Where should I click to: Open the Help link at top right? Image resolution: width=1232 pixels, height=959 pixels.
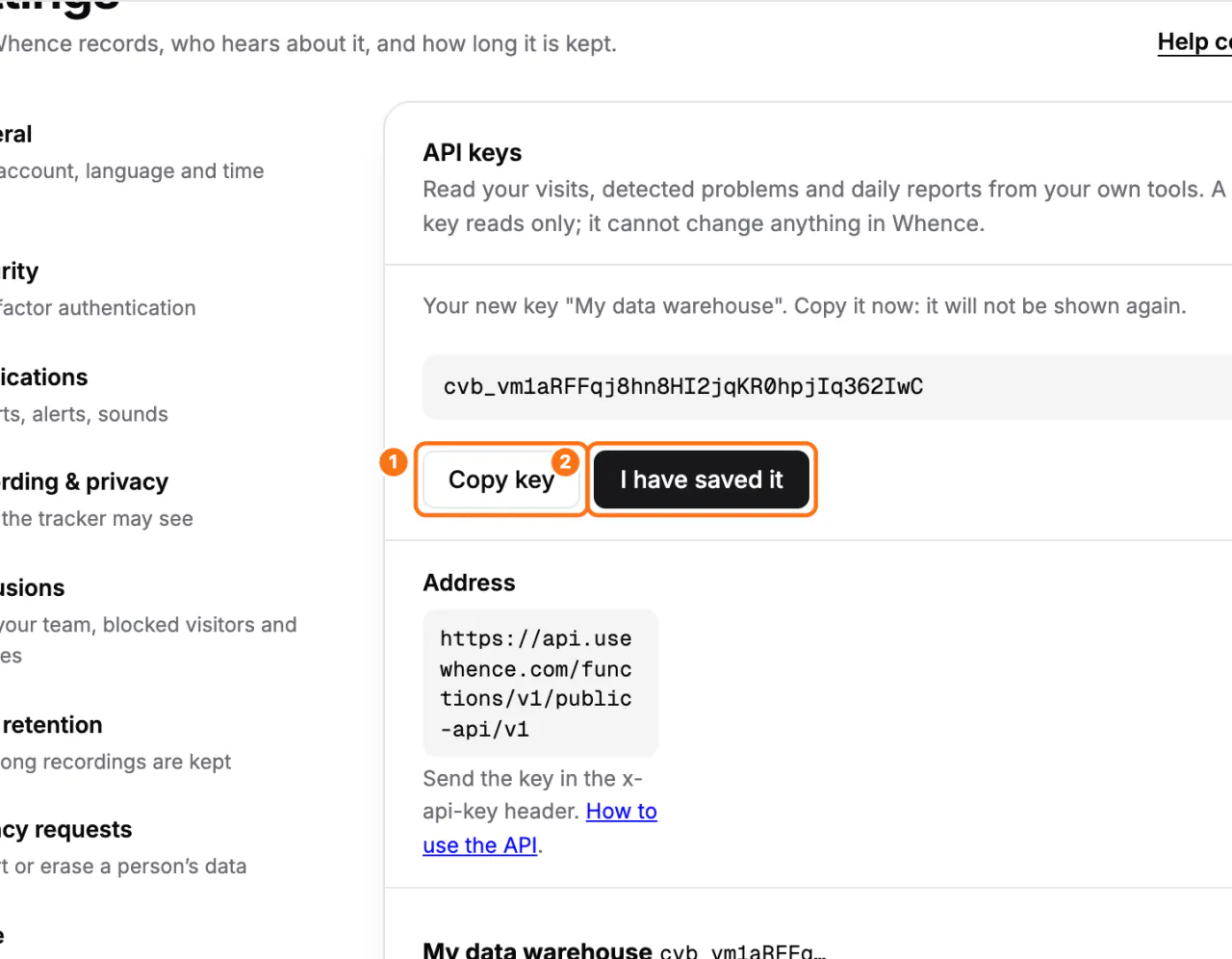pos(1194,42)
